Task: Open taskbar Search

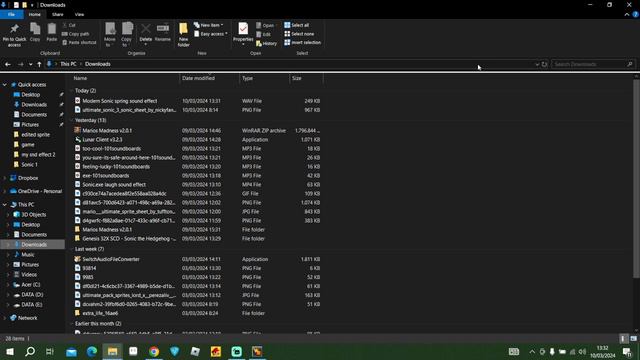Action: coord(30,351)
